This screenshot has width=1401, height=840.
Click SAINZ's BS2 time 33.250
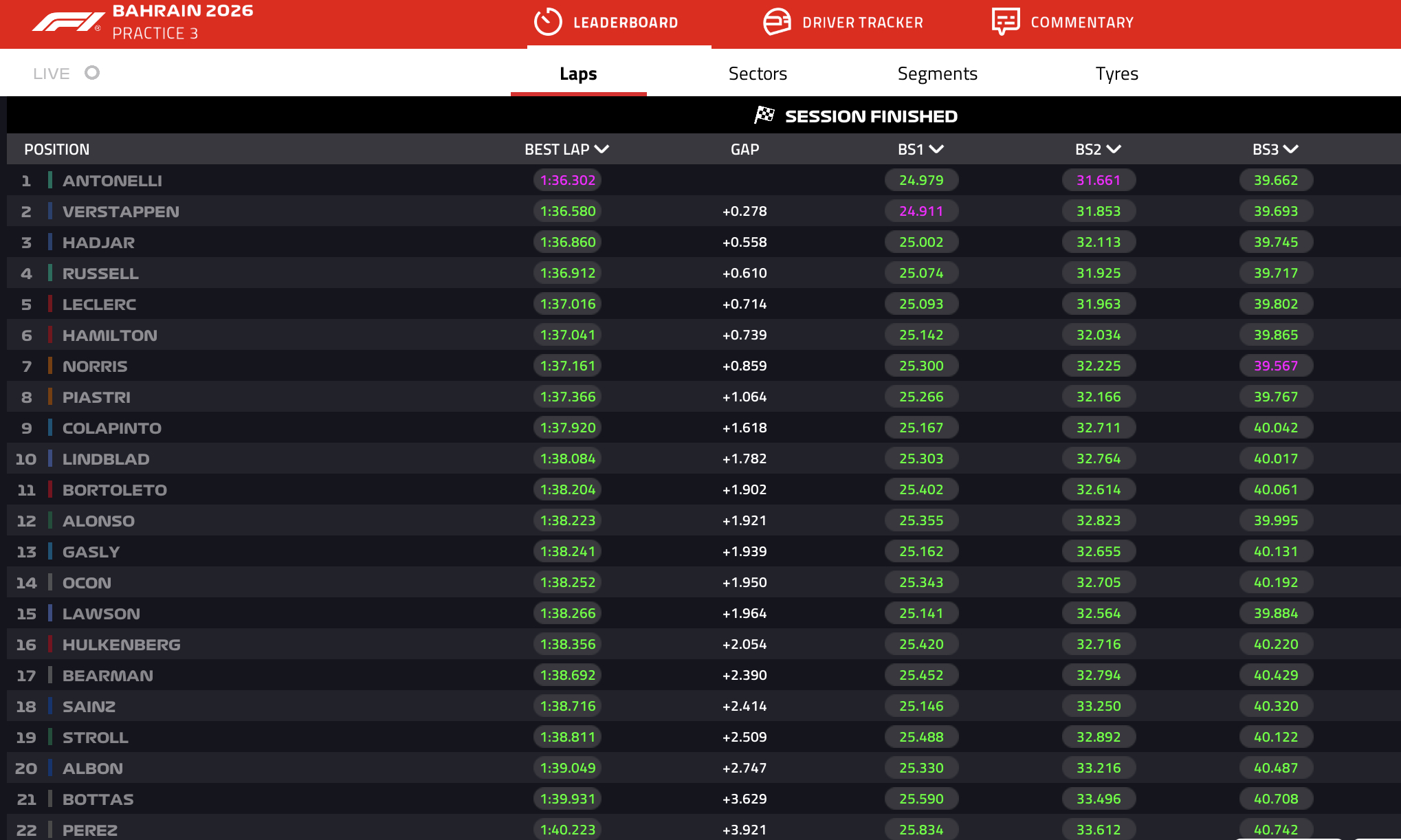coord(1099,706)
